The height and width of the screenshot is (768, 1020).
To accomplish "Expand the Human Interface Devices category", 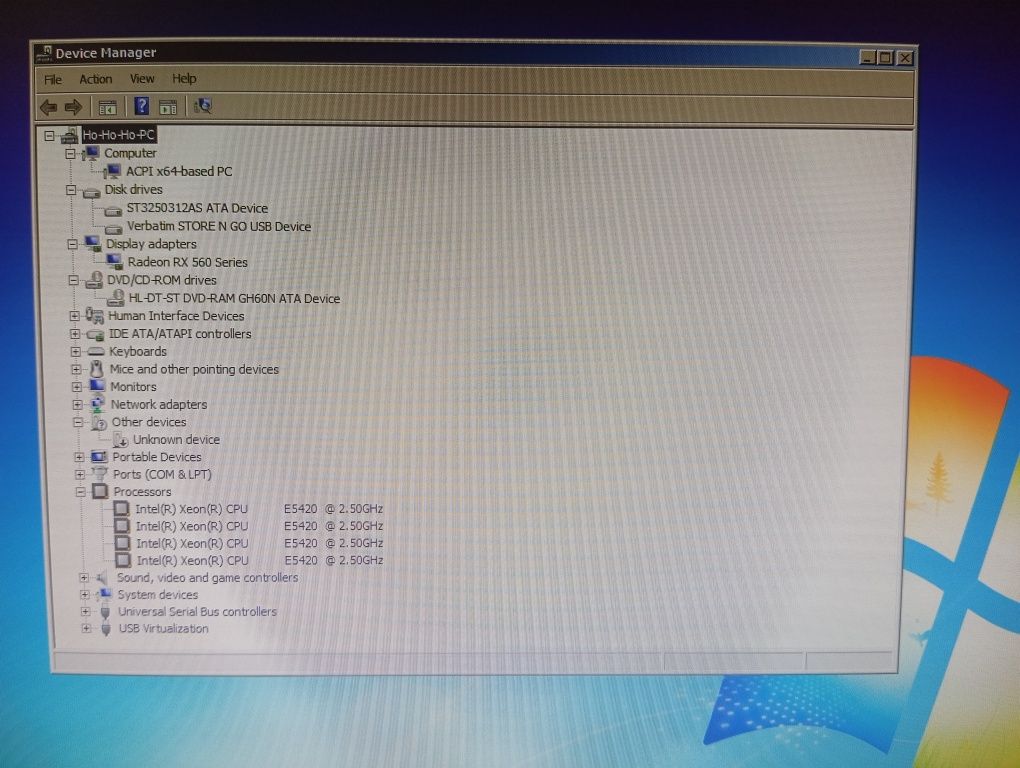I will (74, 316).
